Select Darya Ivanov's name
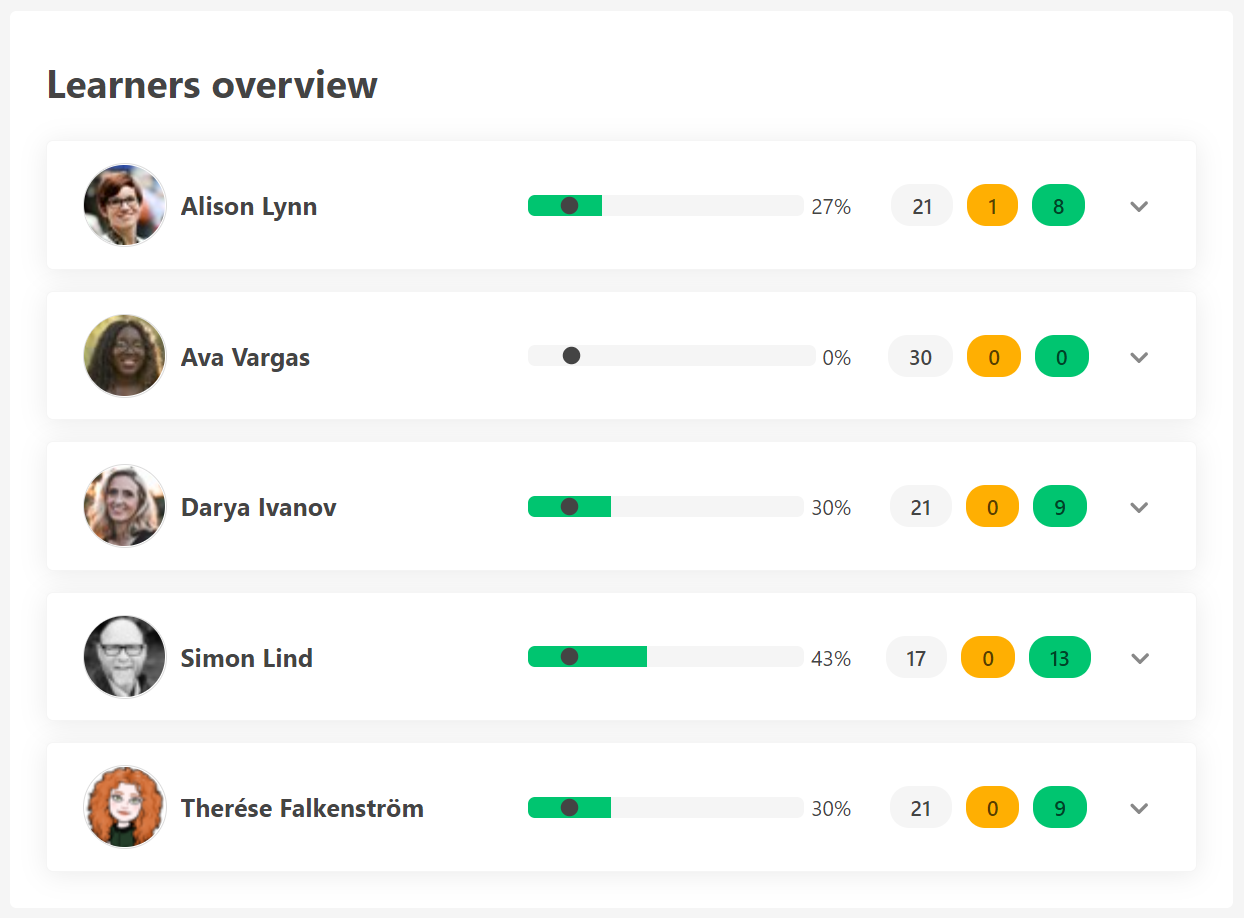Image resolution: width=1244 pixels, height=918 pixels. [258, 506]
